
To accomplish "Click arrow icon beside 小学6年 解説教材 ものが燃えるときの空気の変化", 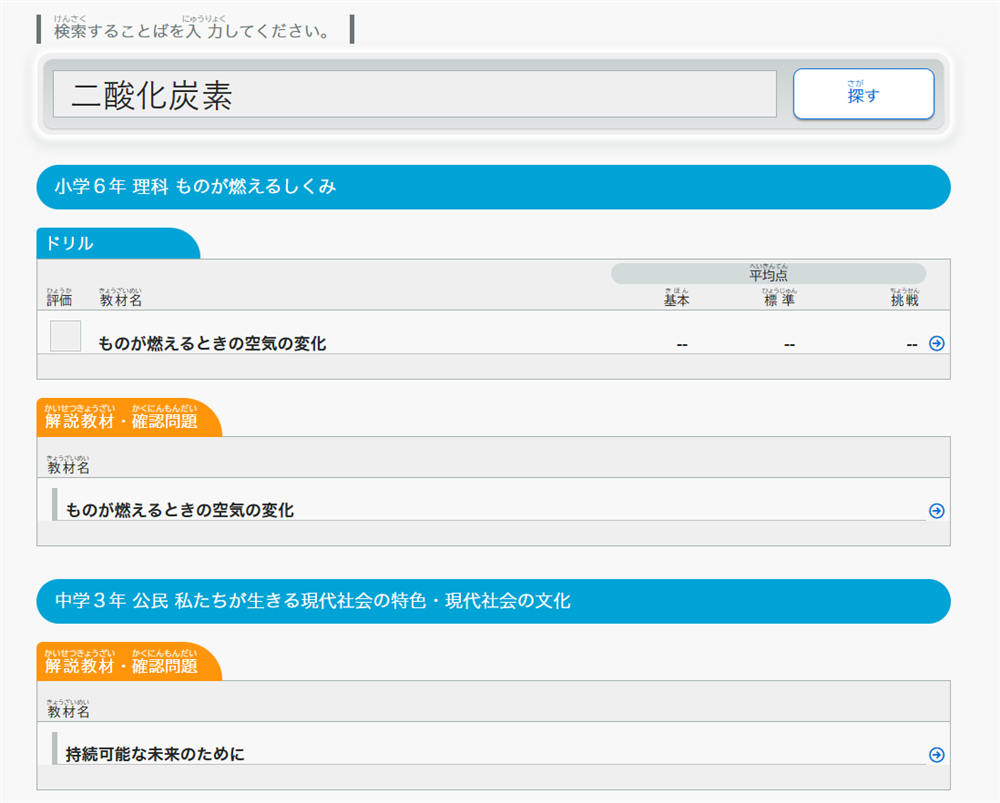I will click(x=936, y=511).
